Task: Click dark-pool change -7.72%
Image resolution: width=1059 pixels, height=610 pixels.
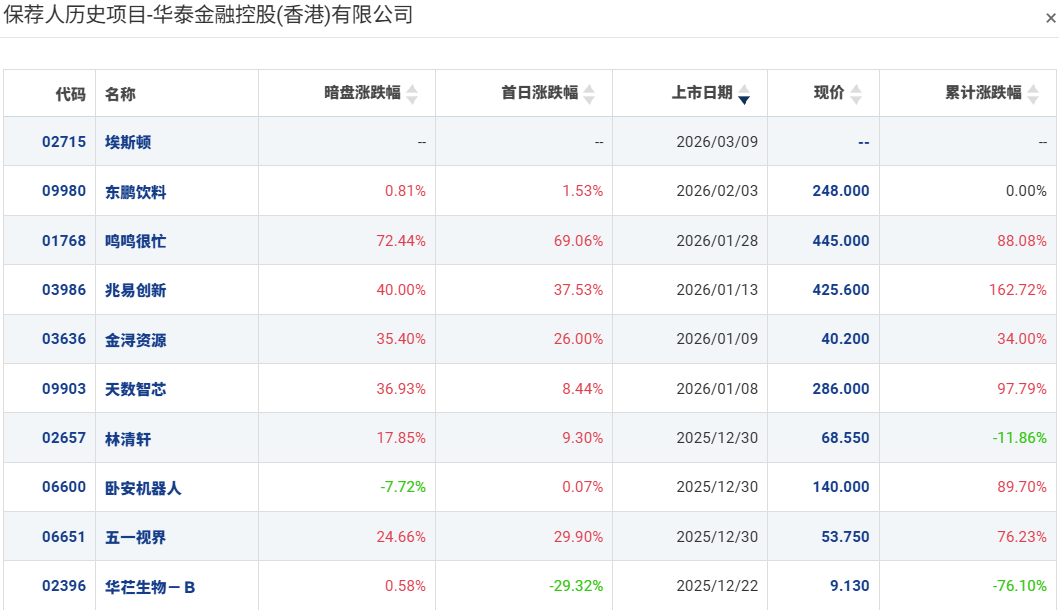Action: point(403,487)
